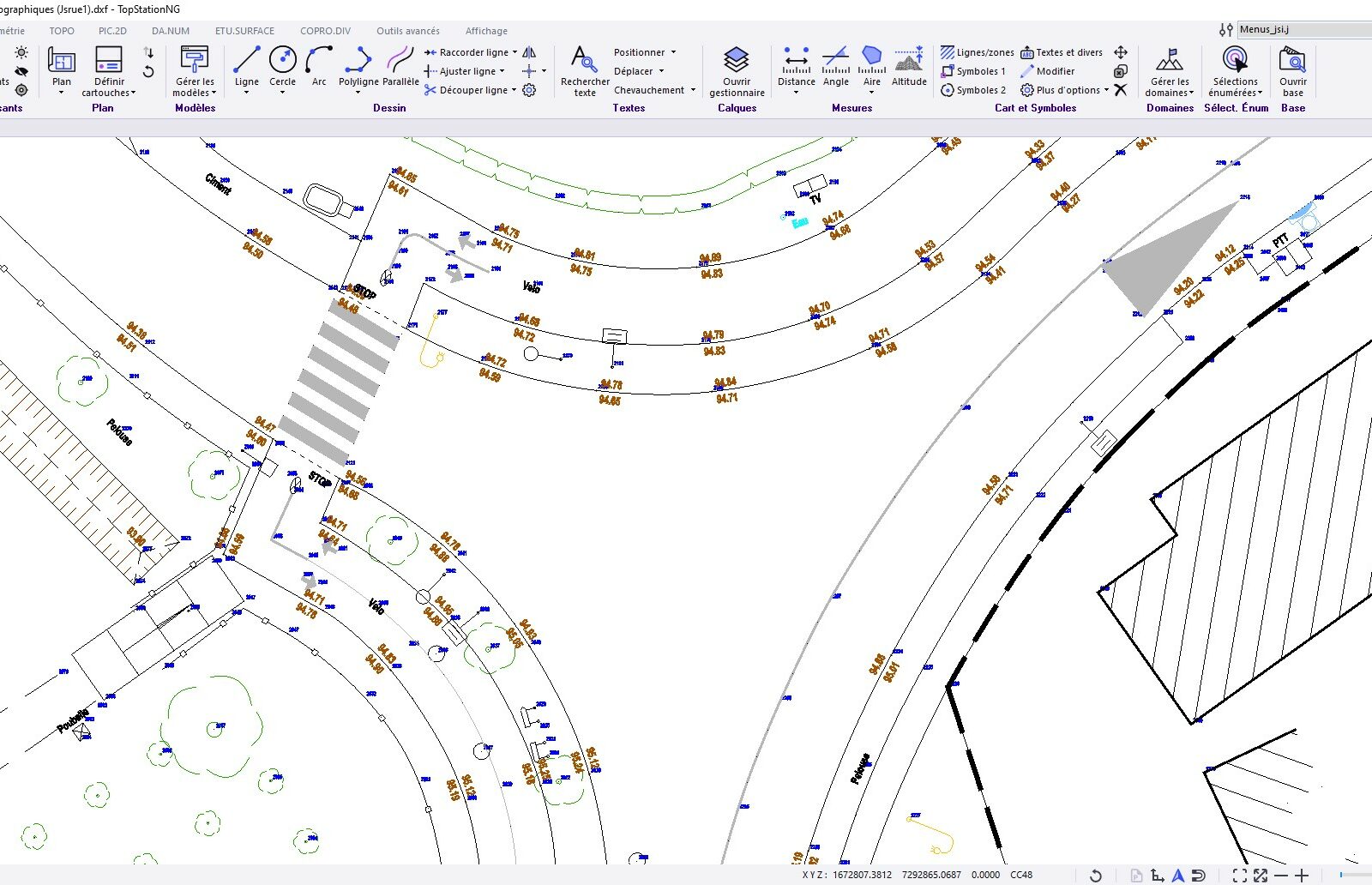Click the axis coordinate system icon in status bar
Screen dimensions: 1372x885
pos(1157,876)
